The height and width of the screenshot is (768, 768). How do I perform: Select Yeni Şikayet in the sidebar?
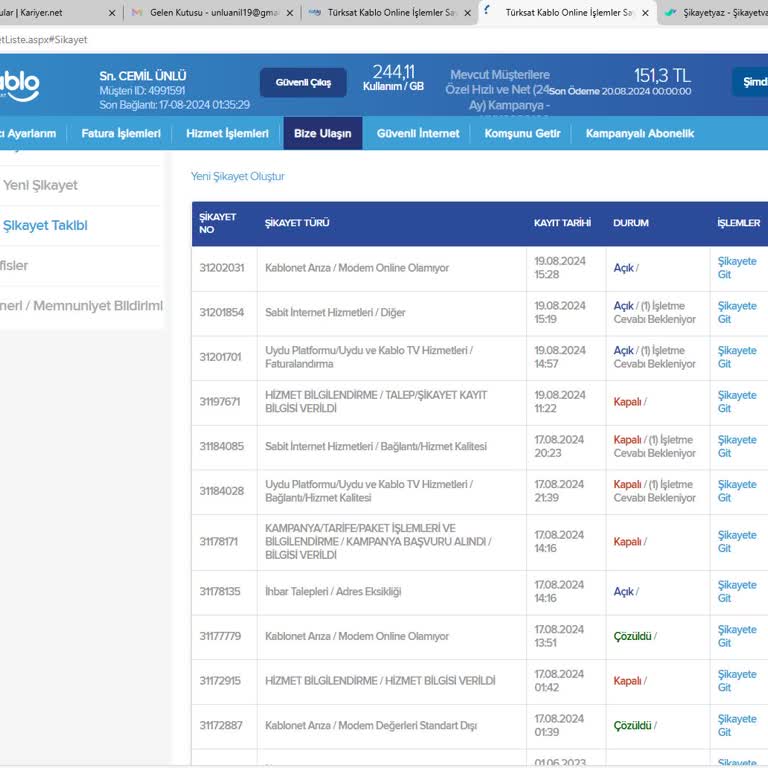click(40, 185)
